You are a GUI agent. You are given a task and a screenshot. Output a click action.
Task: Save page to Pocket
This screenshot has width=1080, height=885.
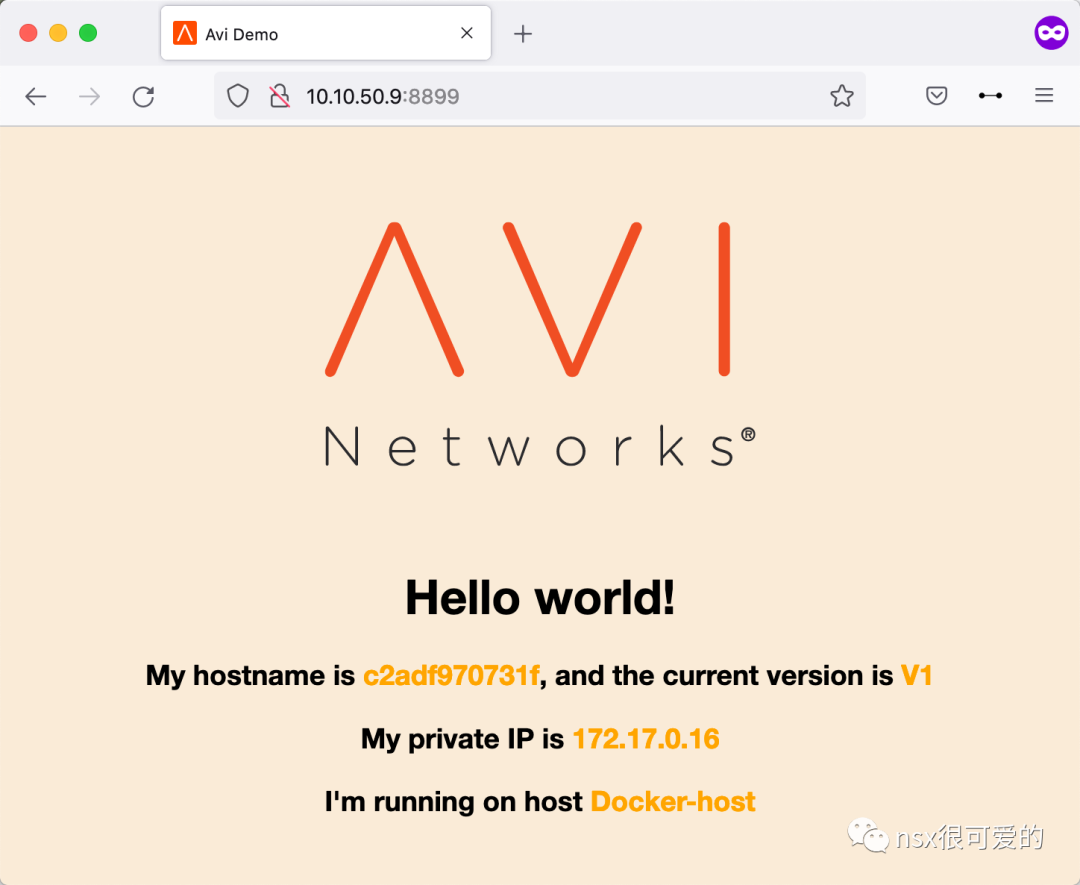click(937, 96)
